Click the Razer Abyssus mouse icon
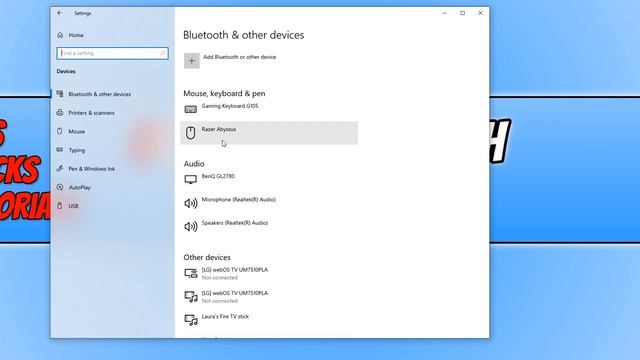Image resolution: width=640 pixels, height=360 pixels. 191,133
